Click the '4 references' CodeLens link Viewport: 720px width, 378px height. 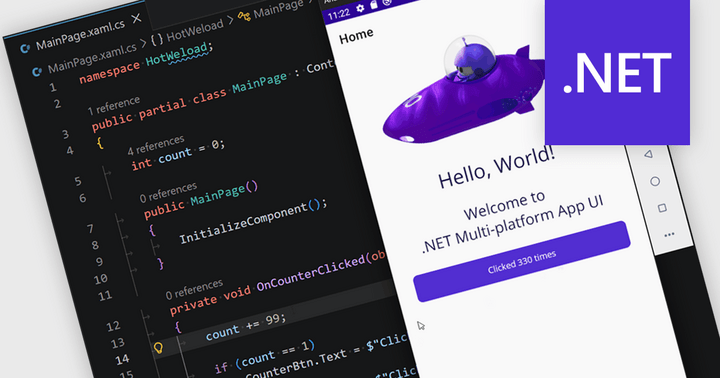click(156, 145)
